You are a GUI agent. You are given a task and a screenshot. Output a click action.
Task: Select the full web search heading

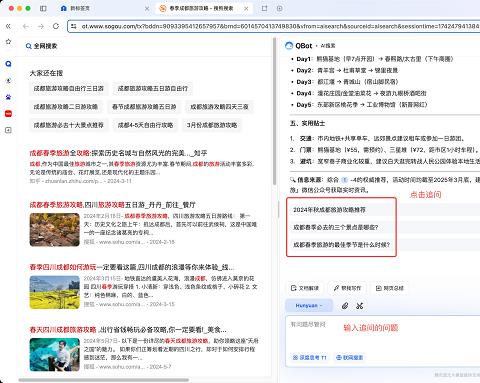[x=41, y=46]
